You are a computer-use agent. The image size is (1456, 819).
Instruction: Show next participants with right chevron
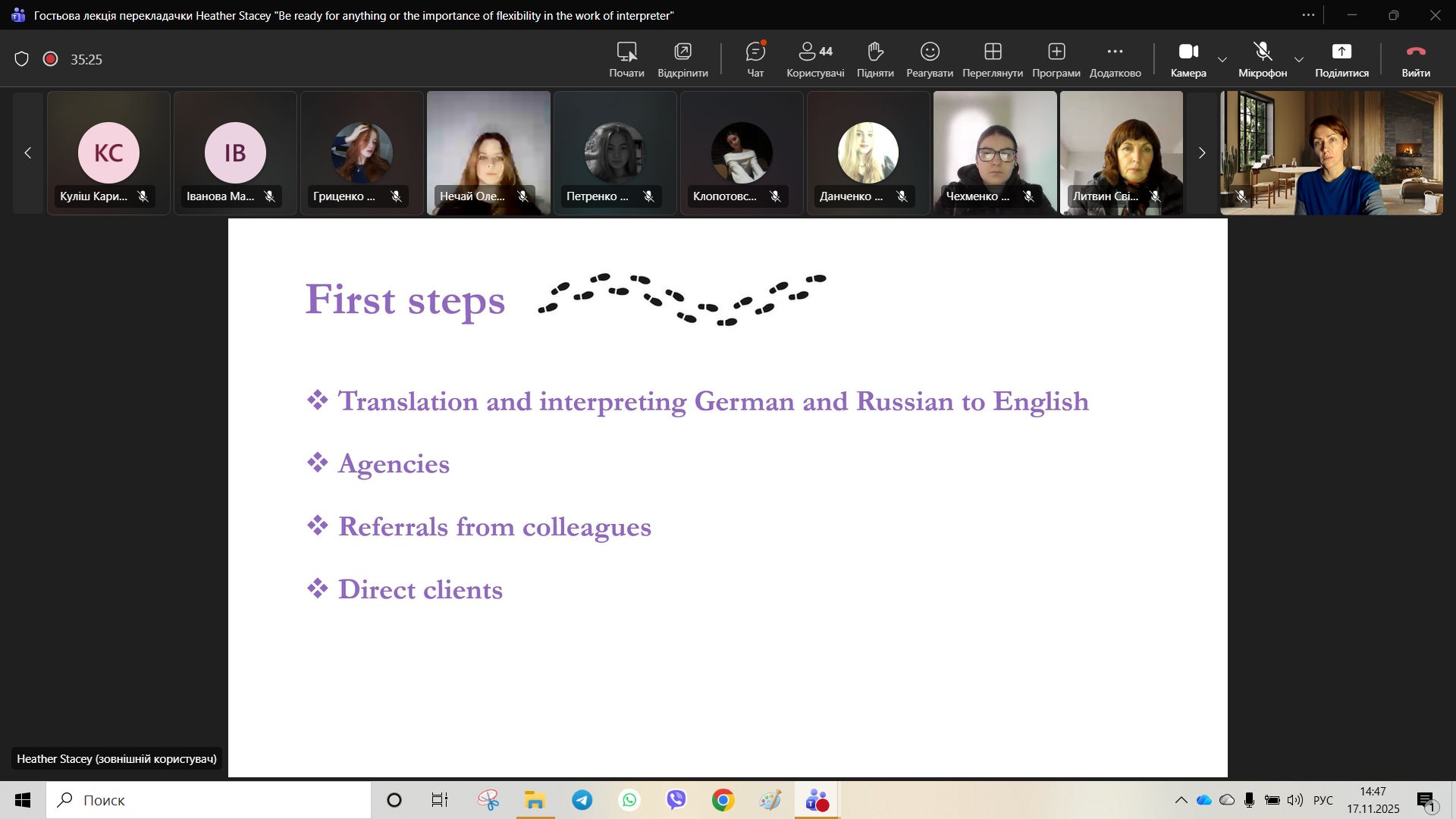(x=1201, y=153)
